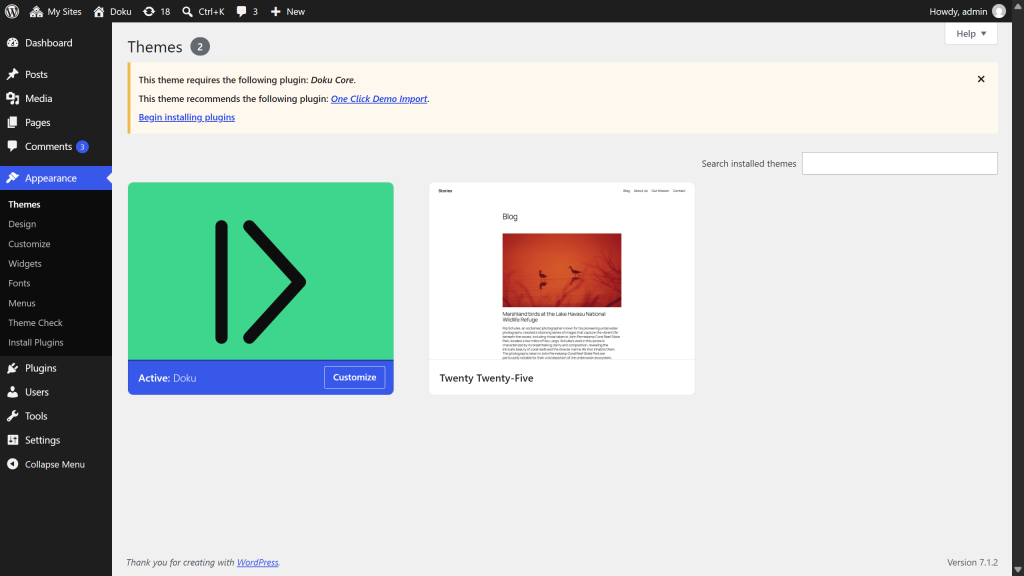Click the Appearance paintbrush icon

pos(12,178)
